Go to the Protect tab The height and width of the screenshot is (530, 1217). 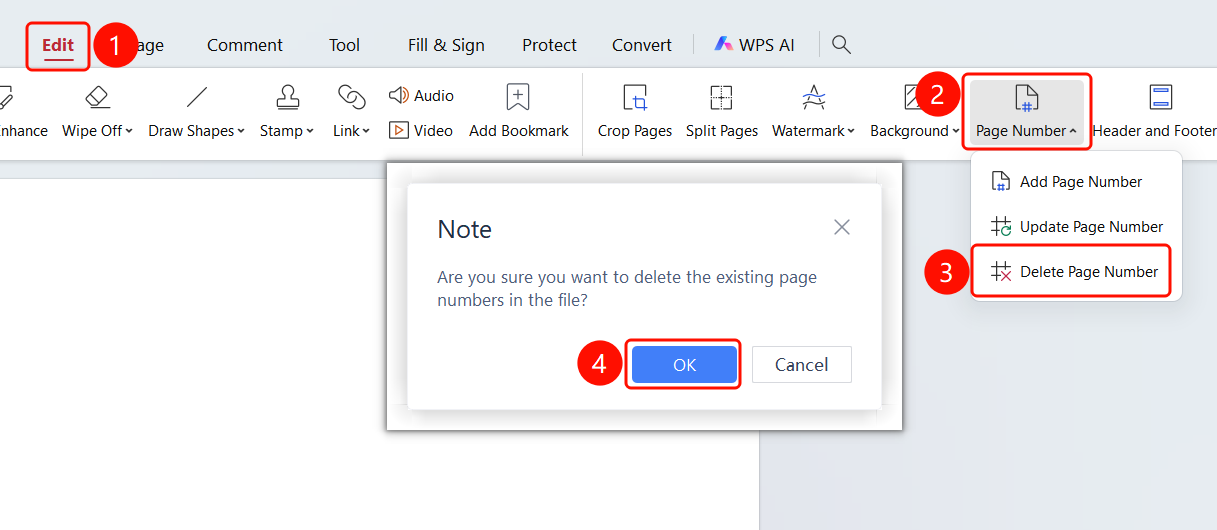549,45
